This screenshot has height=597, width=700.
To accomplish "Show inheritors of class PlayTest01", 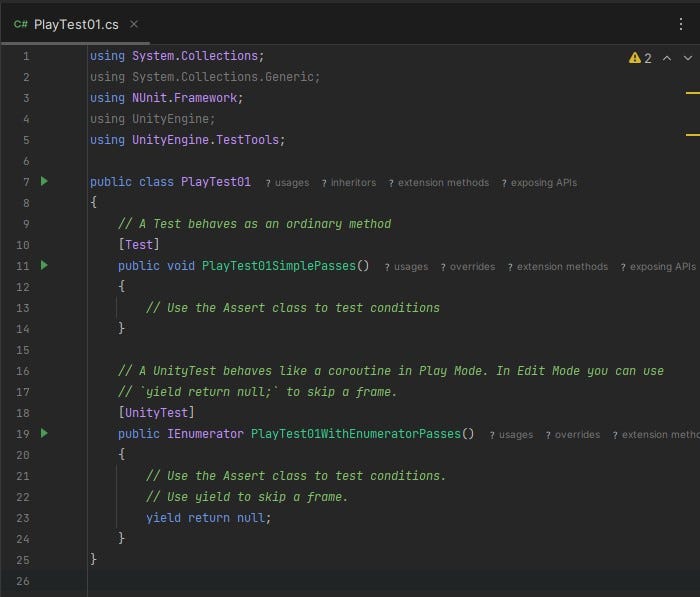I will [349, 183].
